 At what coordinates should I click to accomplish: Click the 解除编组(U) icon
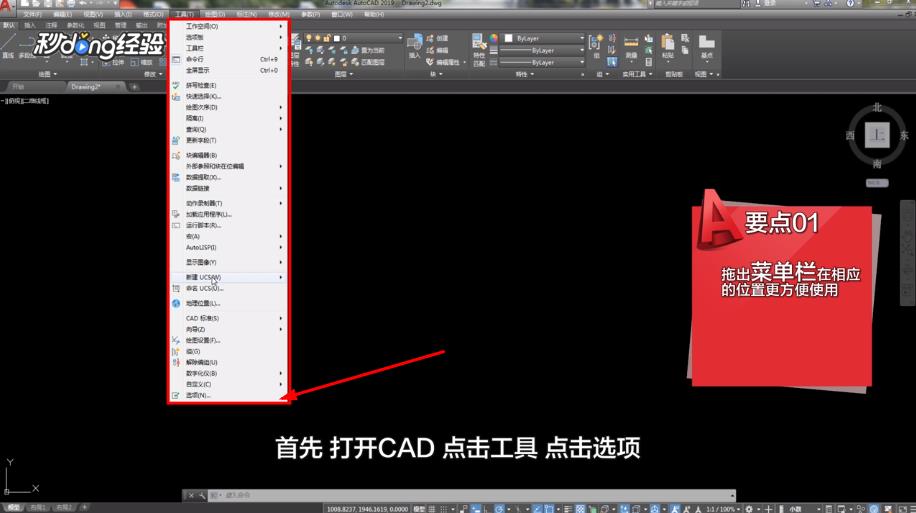(176, 362)
